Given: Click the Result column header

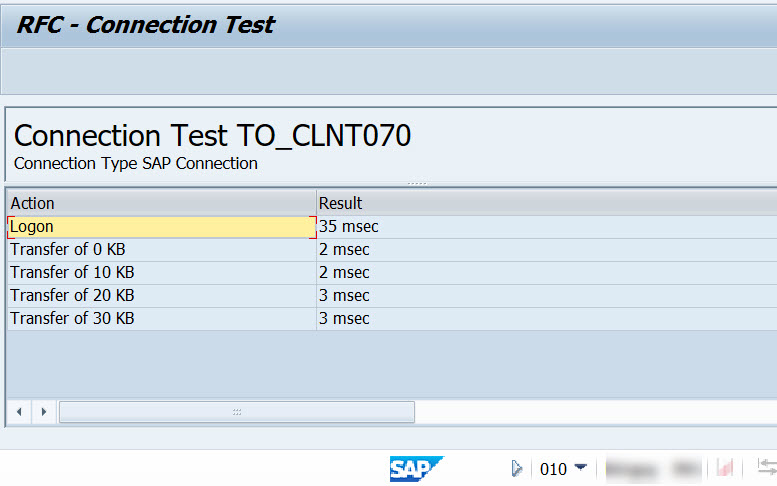Looking at the screenshot, I should (x=545, y=203).
